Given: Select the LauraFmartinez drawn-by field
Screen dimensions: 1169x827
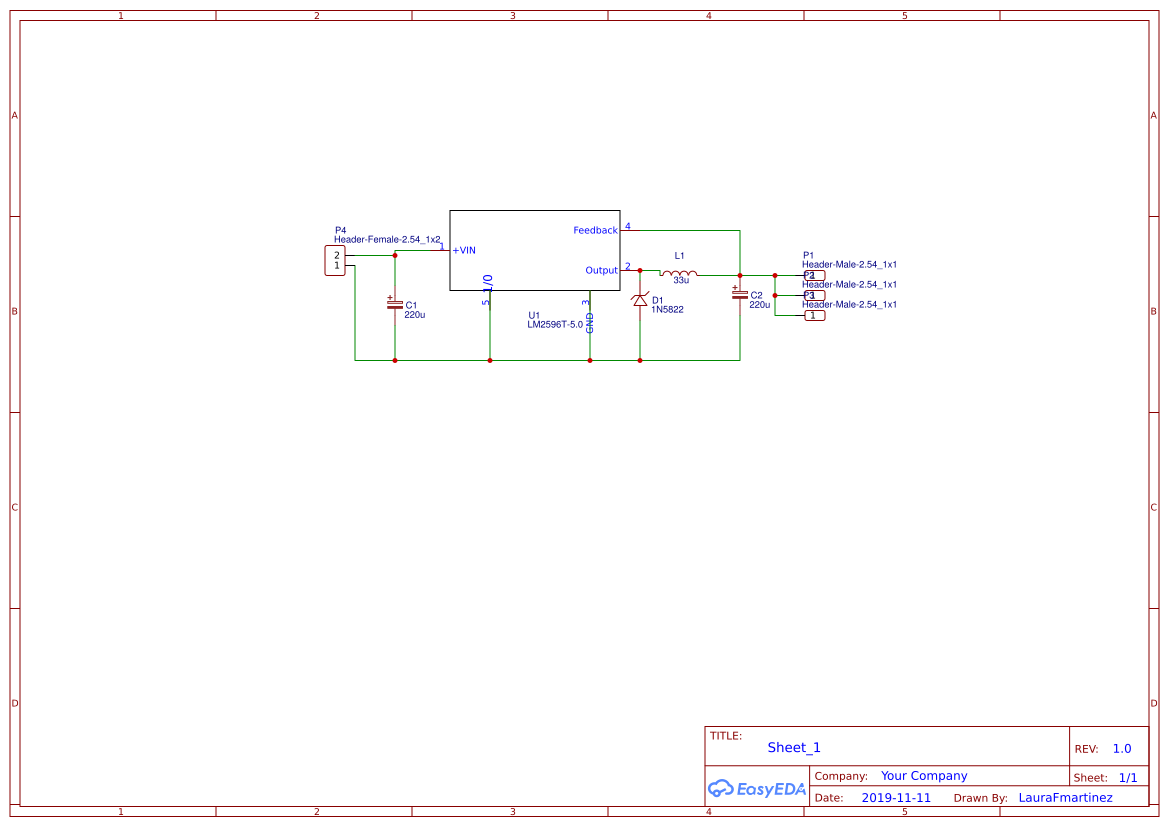Looking at the screenshot, I should 1065,798.
